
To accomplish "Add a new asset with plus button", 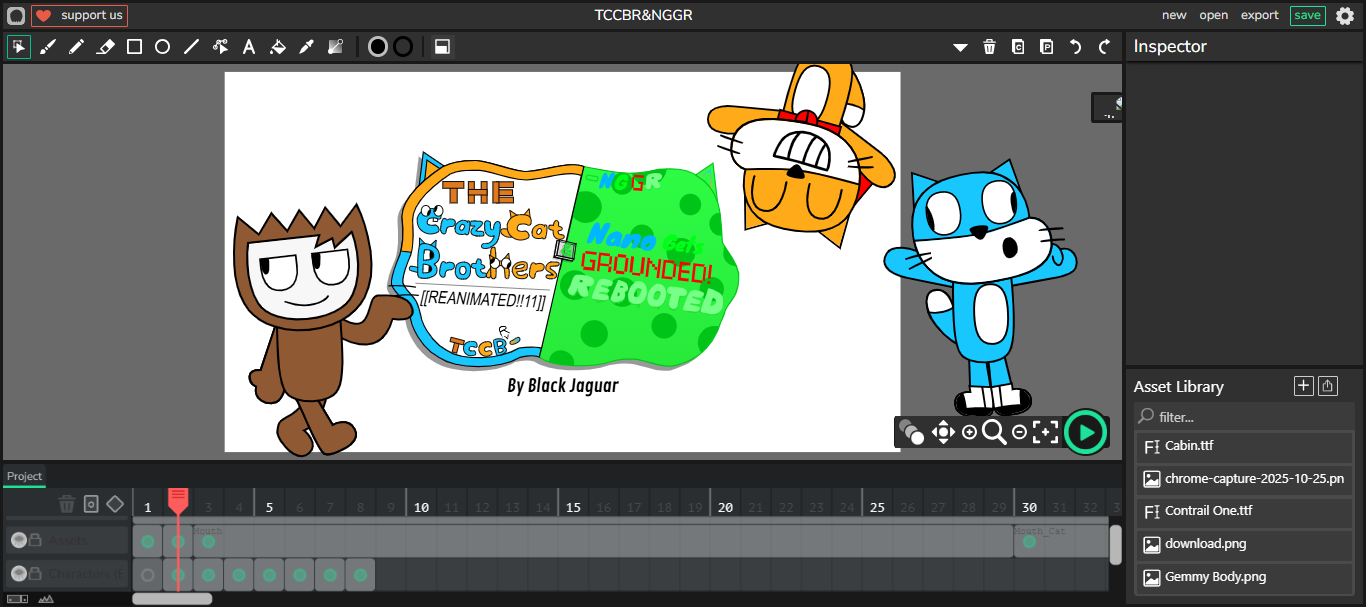I will click(x=1303, y=386).
